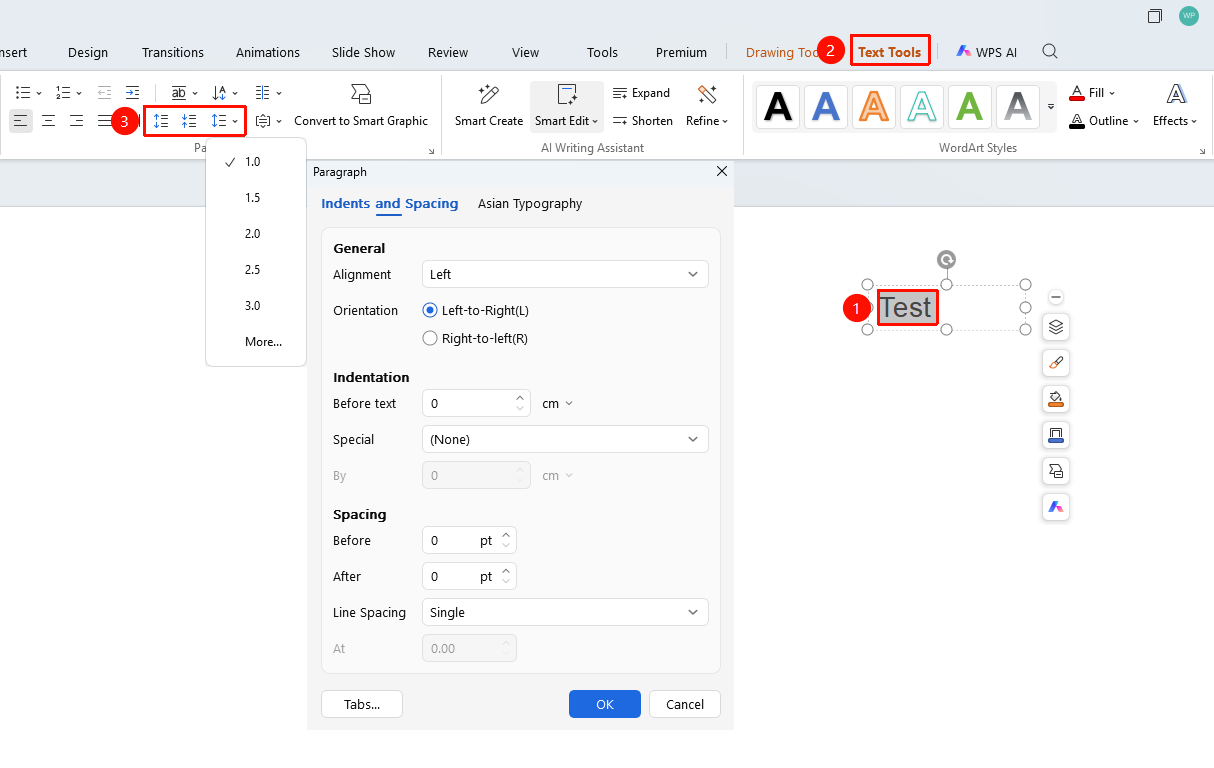Click the decrease indent icon in ribbon
The image size is (1214, 768).
[104, 93]
